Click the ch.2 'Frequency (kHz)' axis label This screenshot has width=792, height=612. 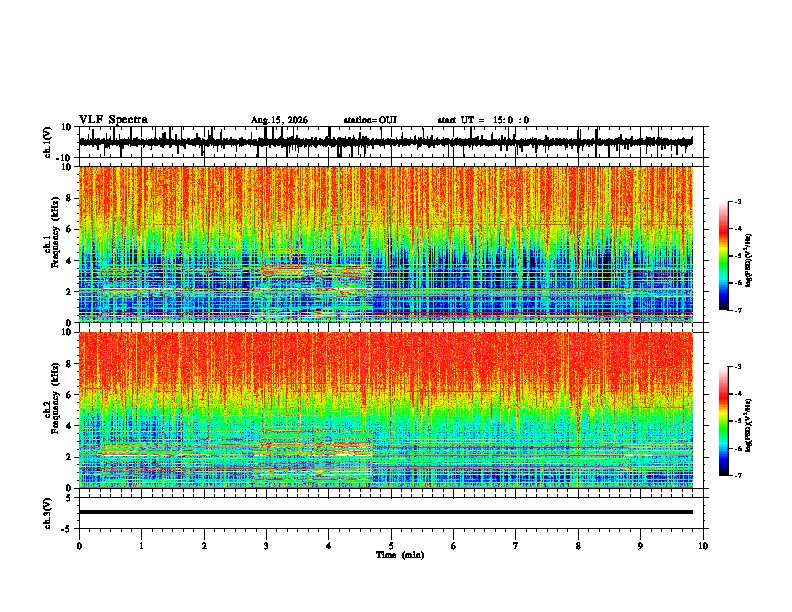click(x=55, y=400)
